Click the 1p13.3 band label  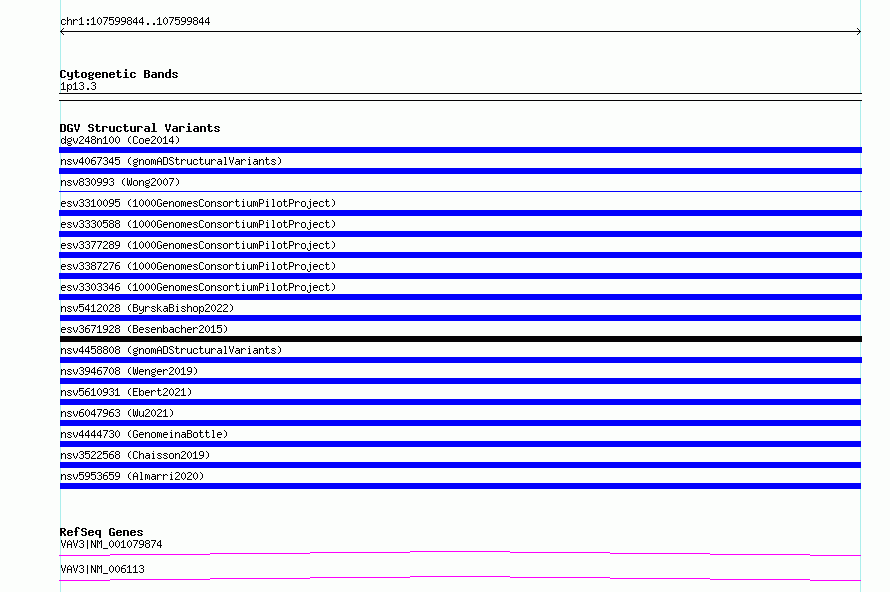[x=78, y=86]
